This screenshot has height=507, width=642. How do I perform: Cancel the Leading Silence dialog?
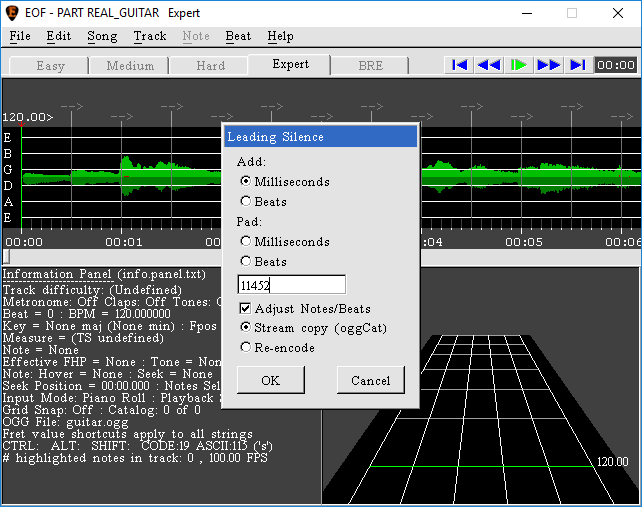point(370,380)
